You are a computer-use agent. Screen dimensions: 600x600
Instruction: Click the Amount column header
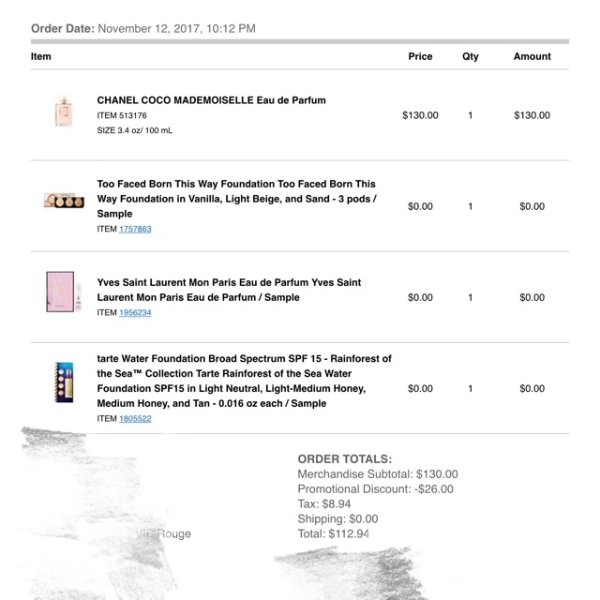[532, 56]
